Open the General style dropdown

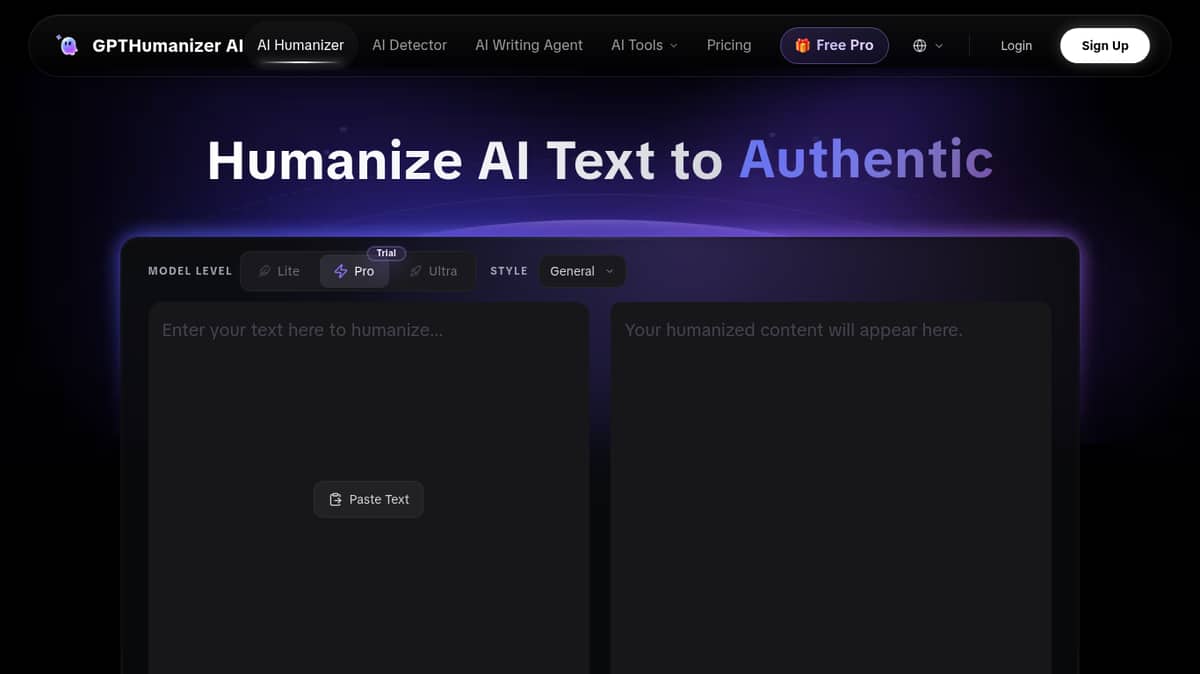pyautogui.click(x=582, y=271)
